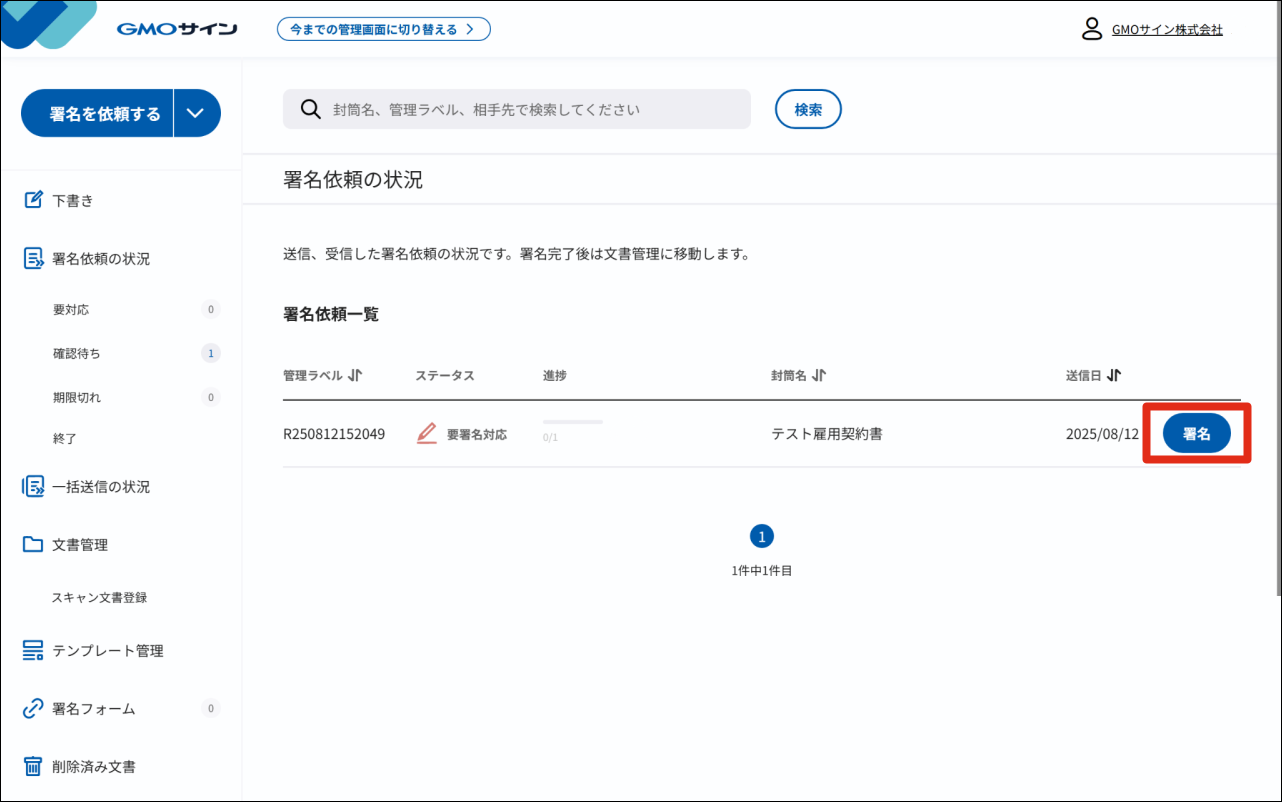Click the テンプレート管理 icon
The image size is (1282, 802).
click(x=33, y=651)
